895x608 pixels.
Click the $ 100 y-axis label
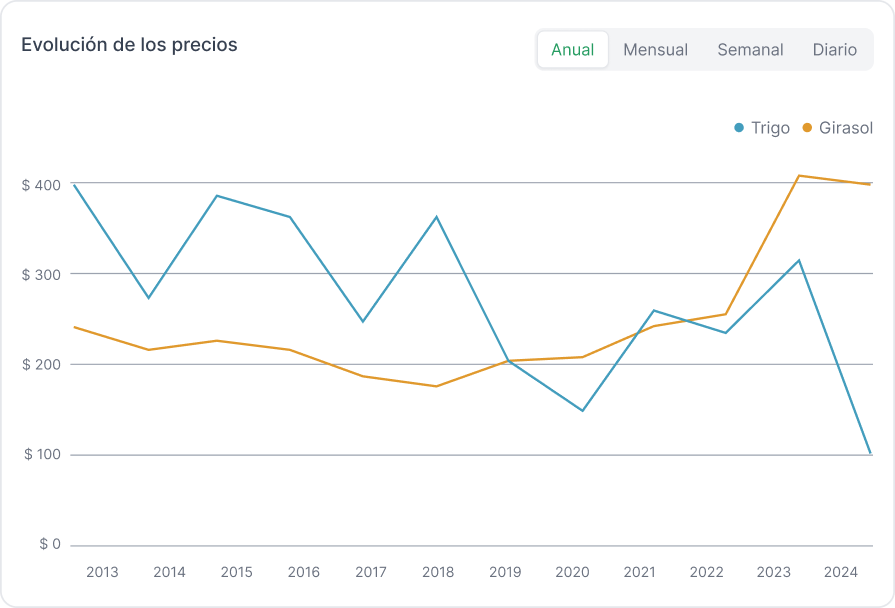(x=41, y=455)
